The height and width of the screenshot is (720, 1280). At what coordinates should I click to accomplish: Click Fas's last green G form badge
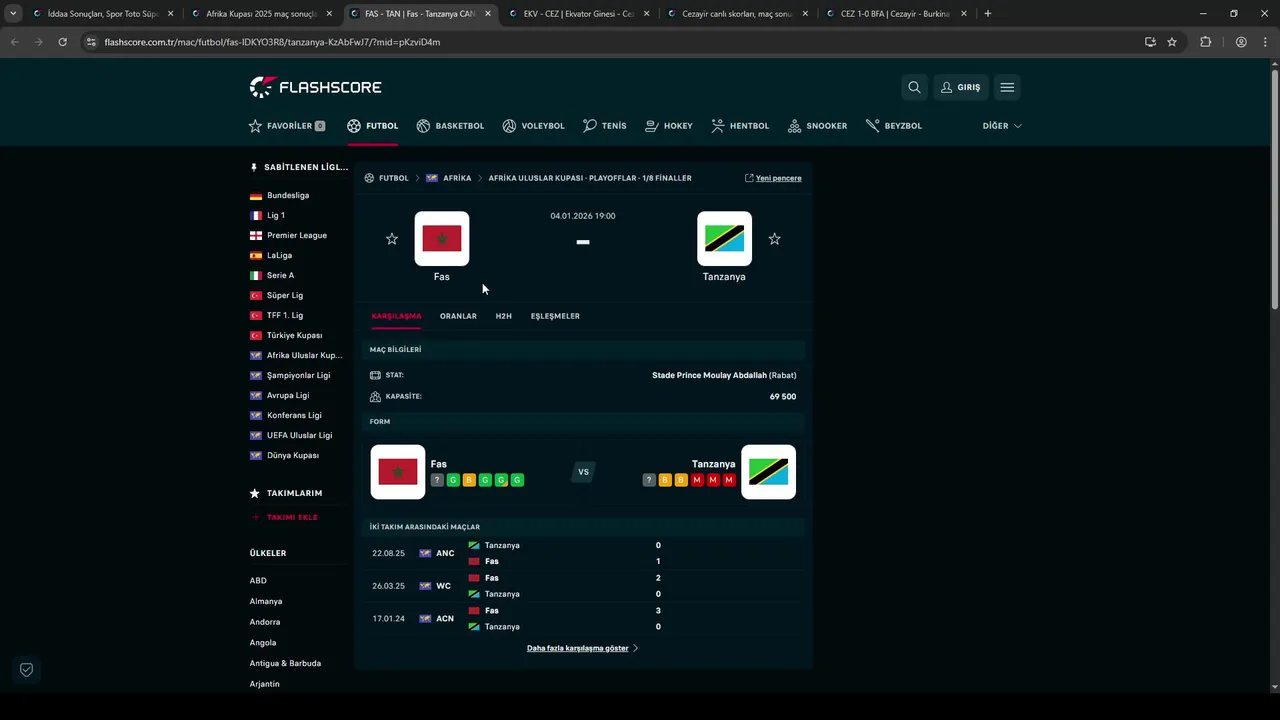(517, 480)
